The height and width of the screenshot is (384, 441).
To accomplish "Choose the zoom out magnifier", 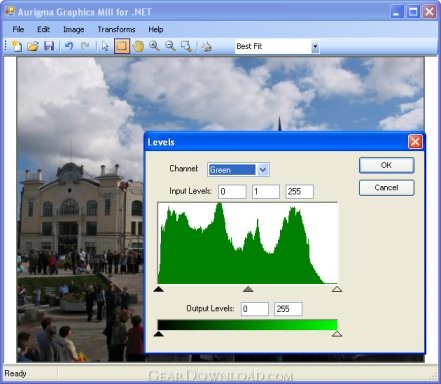I will click(x=170, y=46).
